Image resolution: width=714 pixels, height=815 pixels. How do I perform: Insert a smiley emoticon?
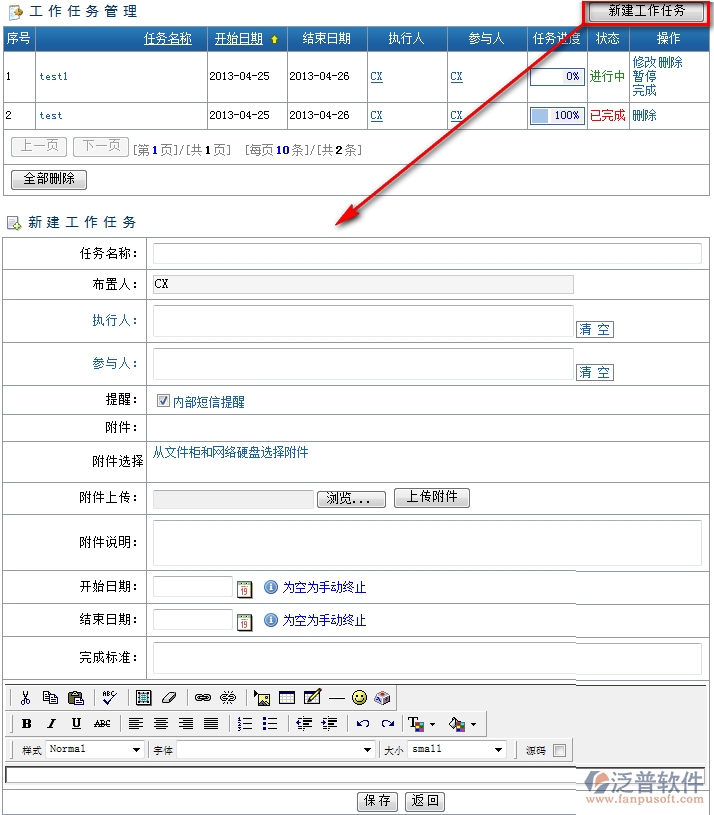[359, 698]
